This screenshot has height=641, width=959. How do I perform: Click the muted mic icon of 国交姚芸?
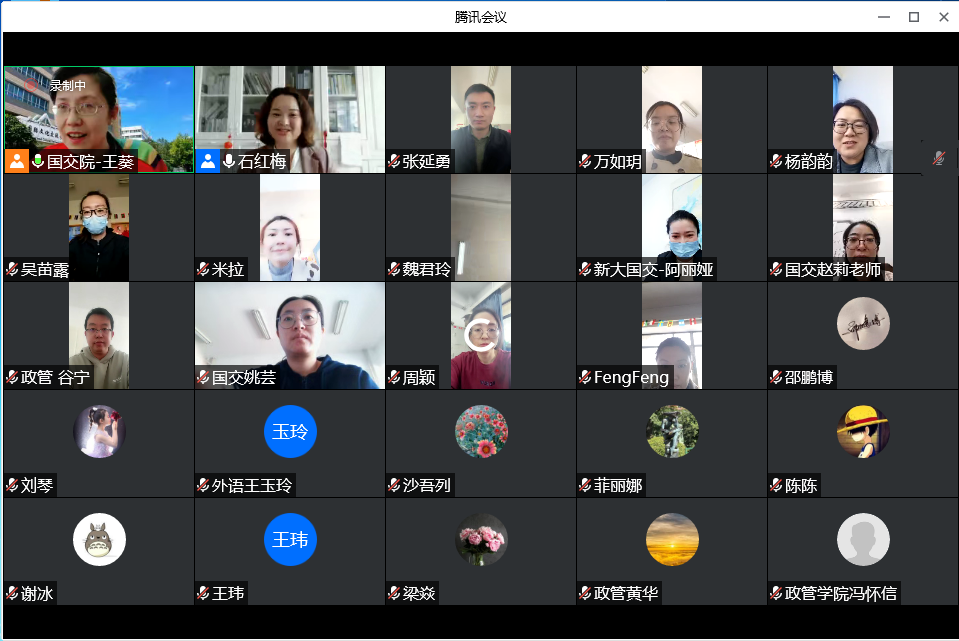point(204,377)
